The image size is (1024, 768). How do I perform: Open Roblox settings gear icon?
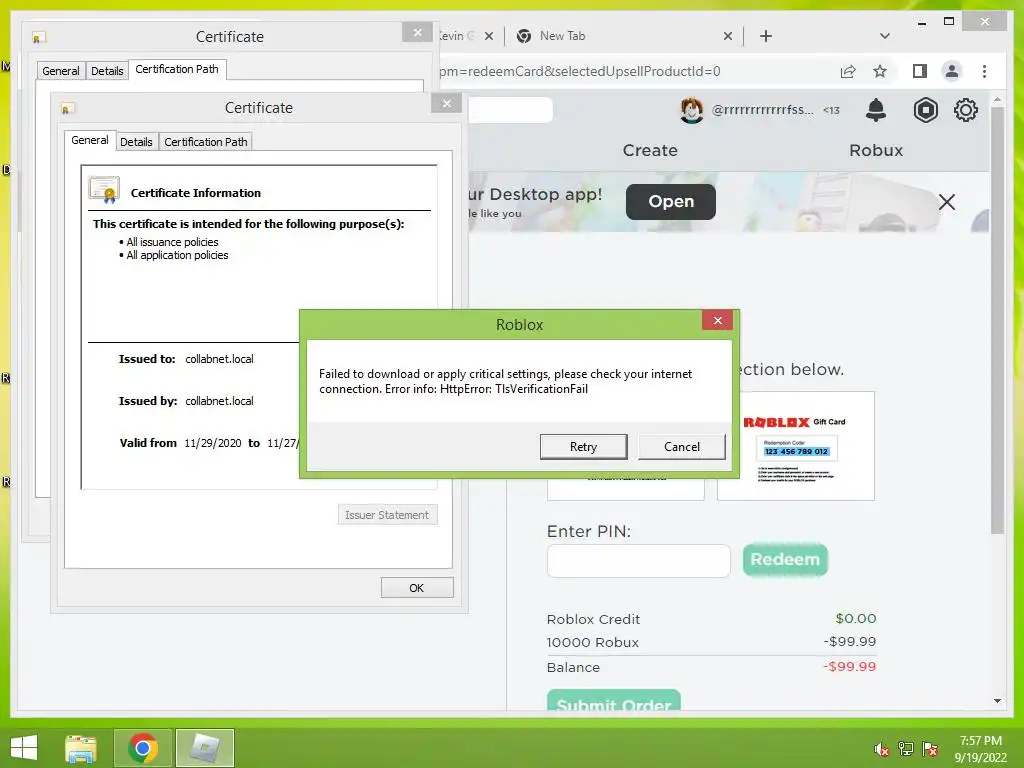[965, 110]
